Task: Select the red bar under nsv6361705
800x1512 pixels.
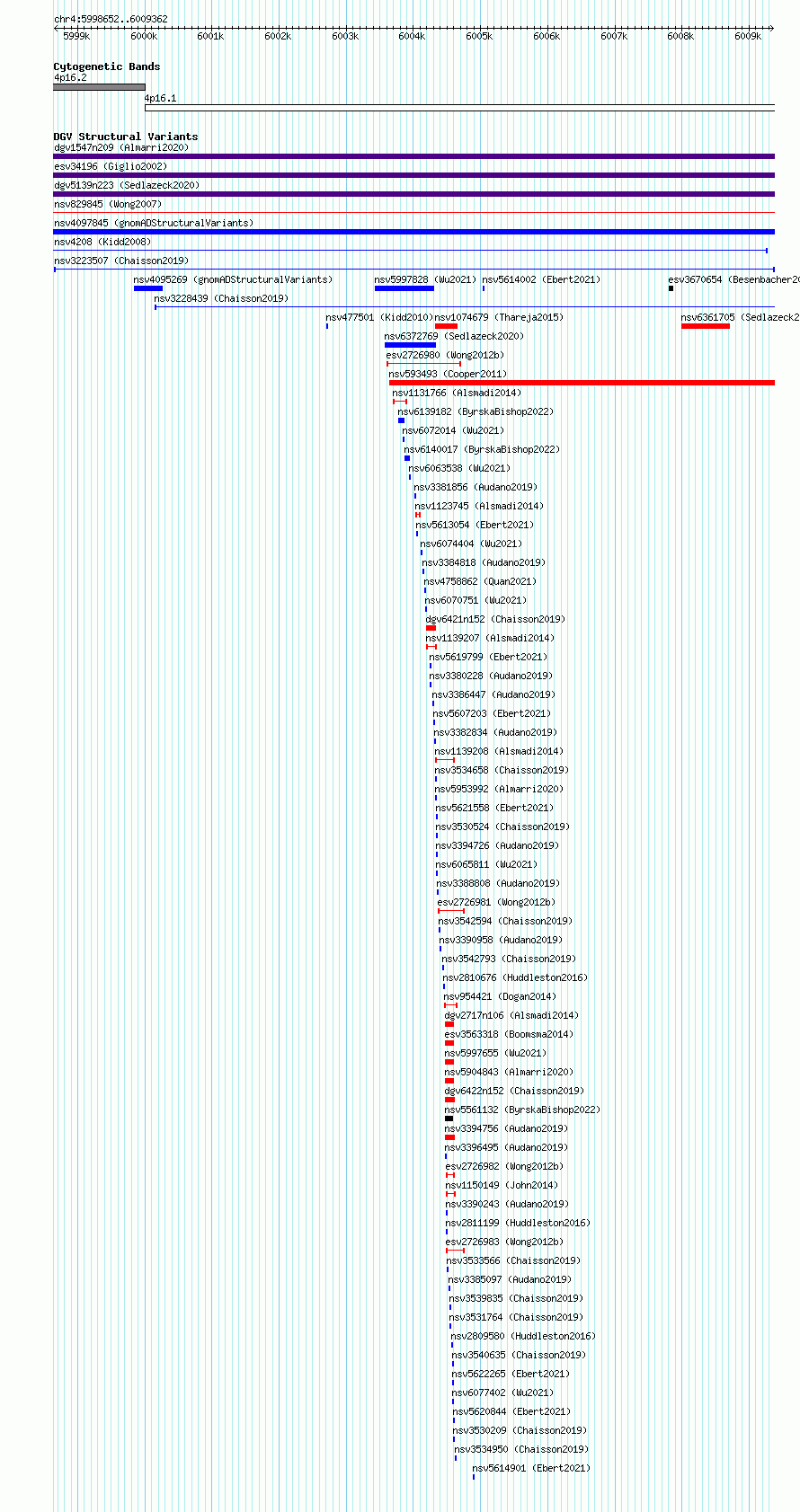Action: tap(706, 326)
